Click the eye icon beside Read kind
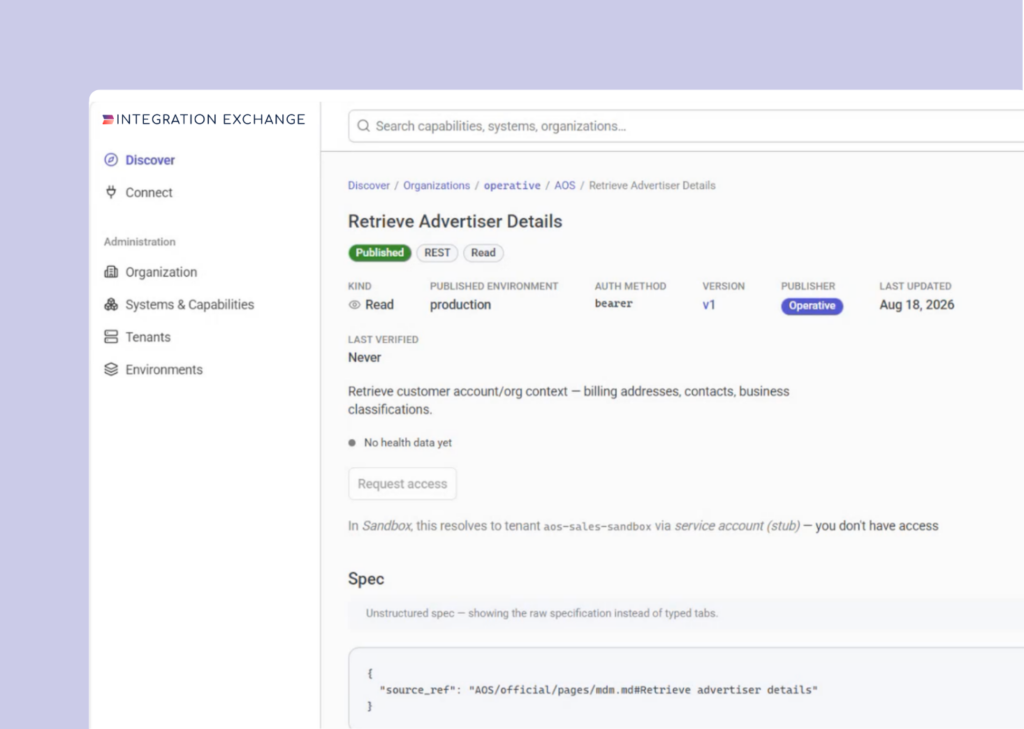The image size is (1024, 729). point(355,304)
